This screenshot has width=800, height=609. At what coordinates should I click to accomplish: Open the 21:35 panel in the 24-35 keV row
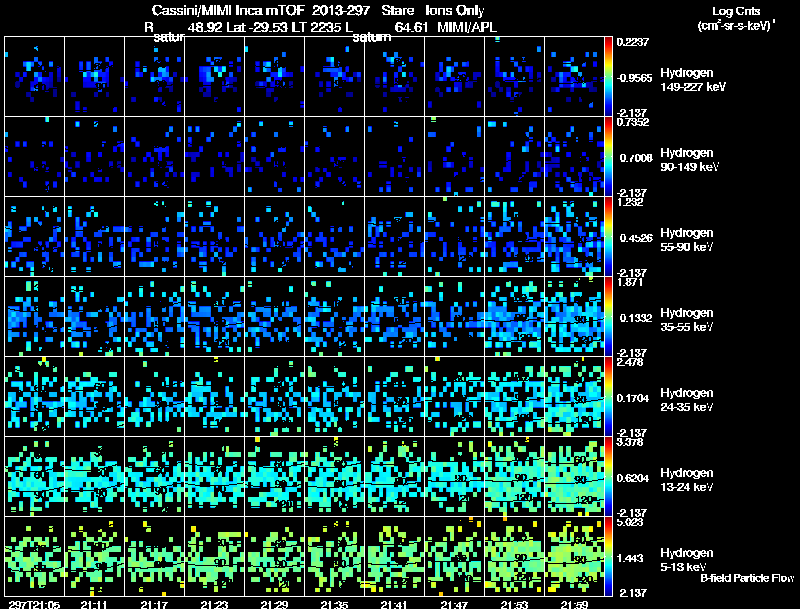(334, 396)
